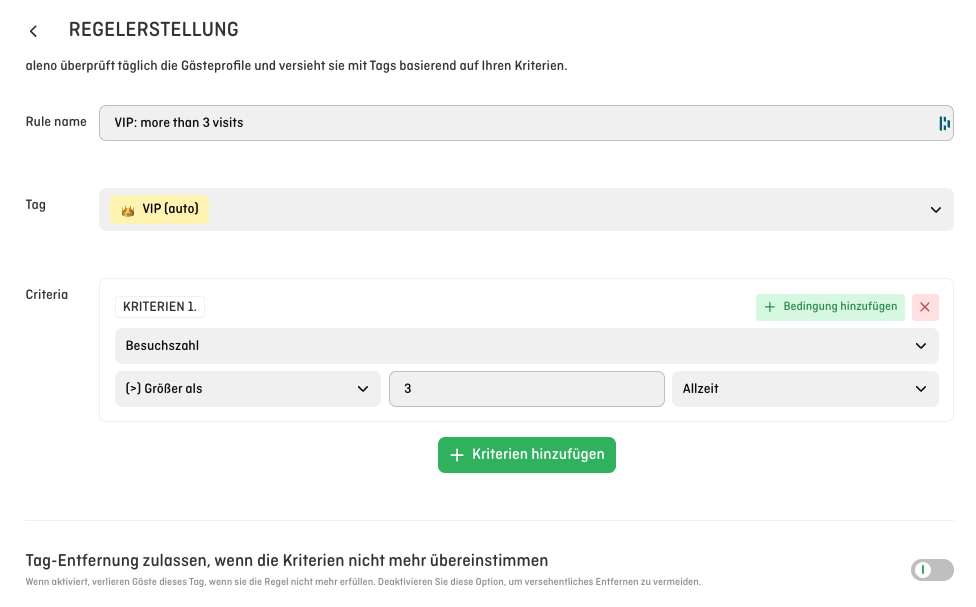Click the crown VIP (auto) tag chip

160,209
